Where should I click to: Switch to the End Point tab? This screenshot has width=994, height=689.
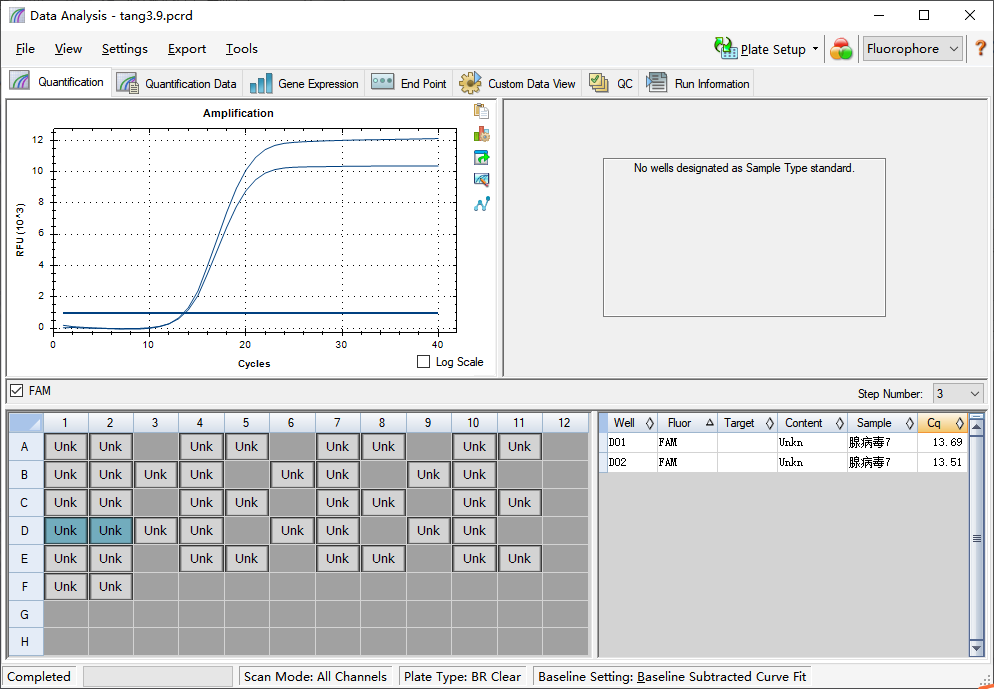coord(409,83)
